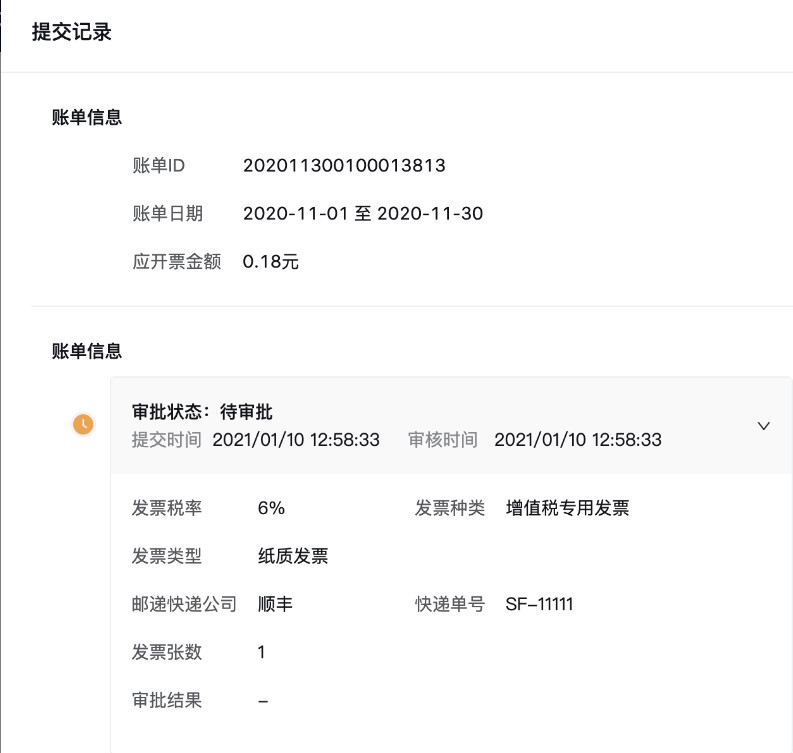Image resolution: width=793 pixels, height=753 pixels.
Task: Click the second 账单信息 heading above the approval card
Action: (x=86, y=350)
